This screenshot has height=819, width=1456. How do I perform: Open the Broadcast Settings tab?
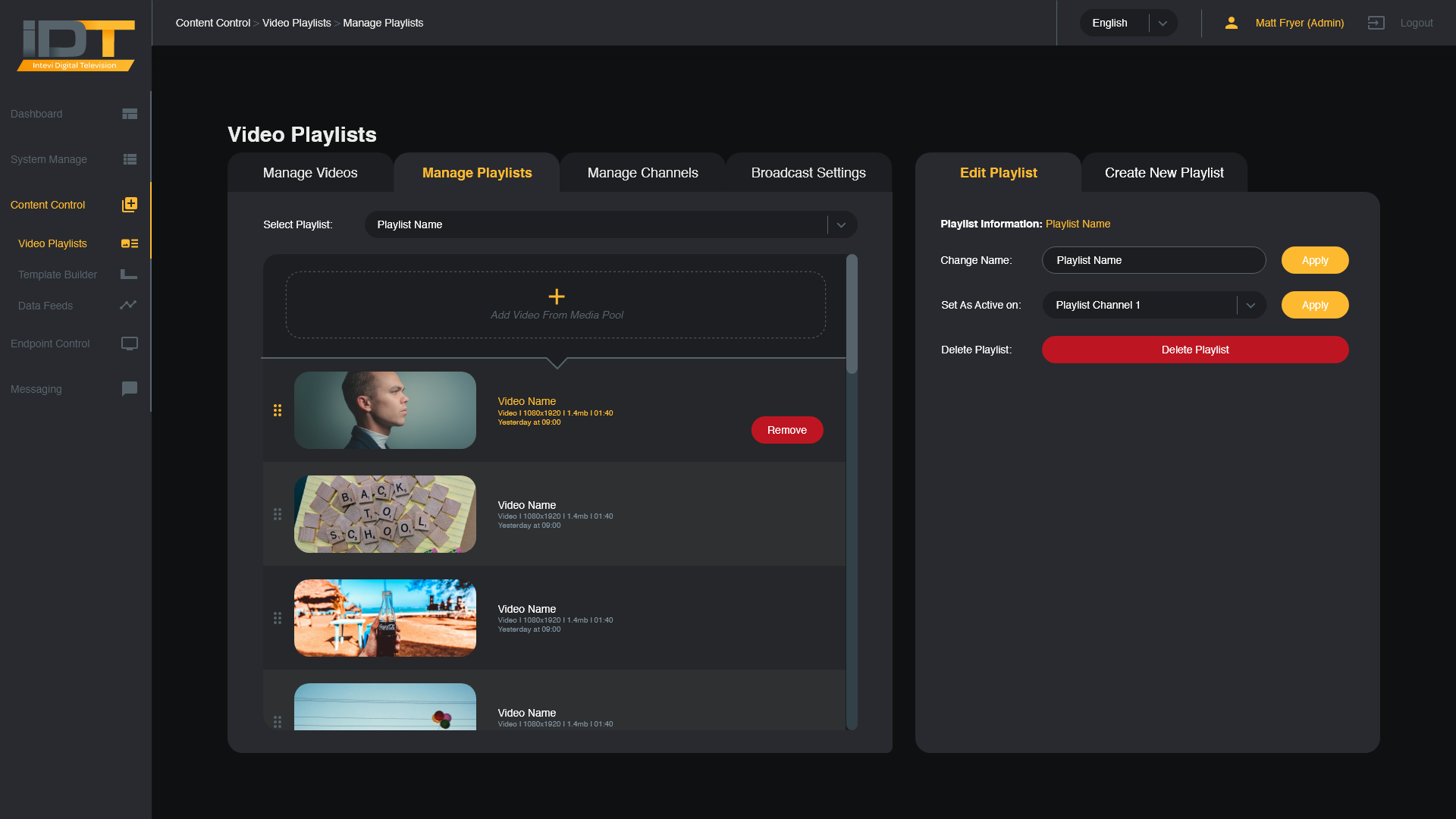[x=808, y=173]
